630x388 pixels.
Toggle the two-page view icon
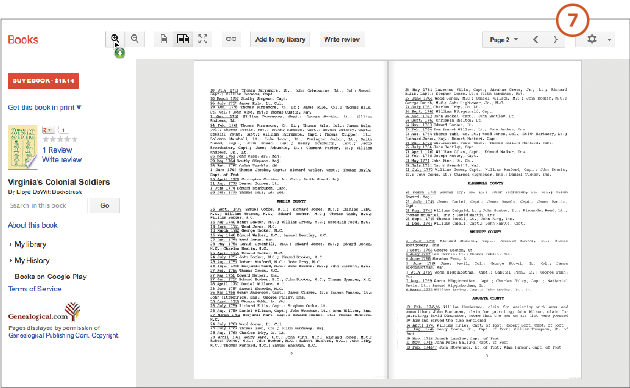pos(183,39)
